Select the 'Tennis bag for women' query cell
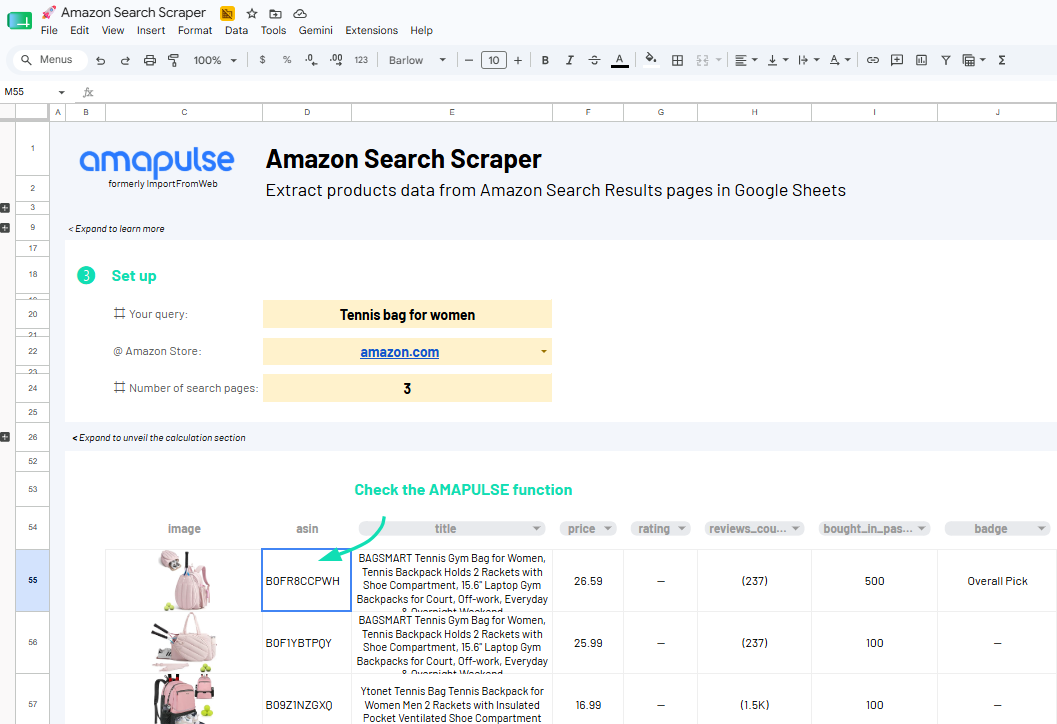Screen dimensions: 1057x724 (x=407, y=314)
